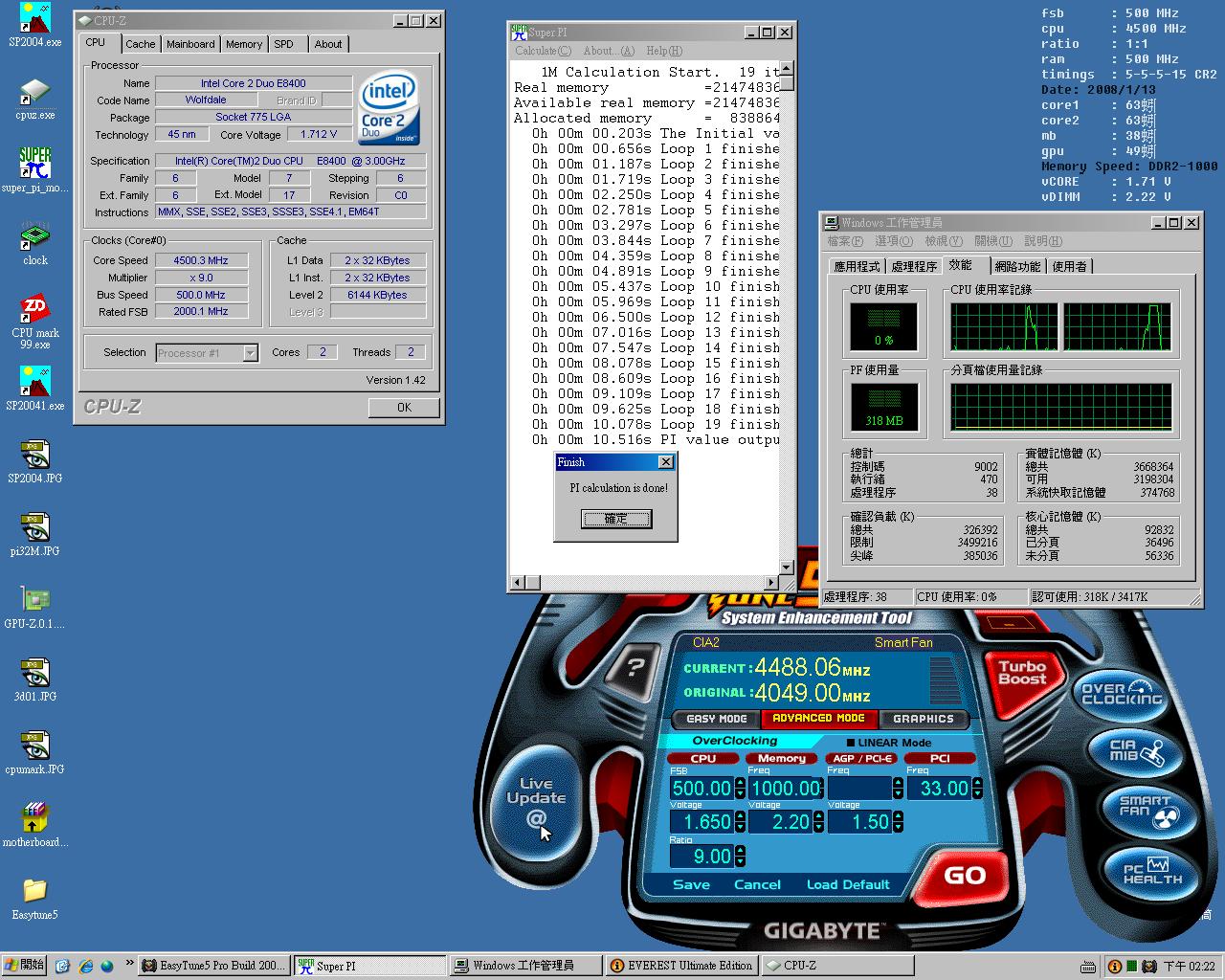Select pi32M.JPG image file icon
Viewport: 1225px width, 980px height.
click(x=34, y=534)
